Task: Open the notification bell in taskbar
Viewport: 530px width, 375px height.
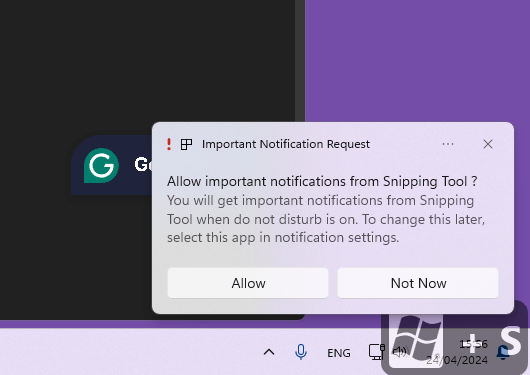Action: [502, 353]
